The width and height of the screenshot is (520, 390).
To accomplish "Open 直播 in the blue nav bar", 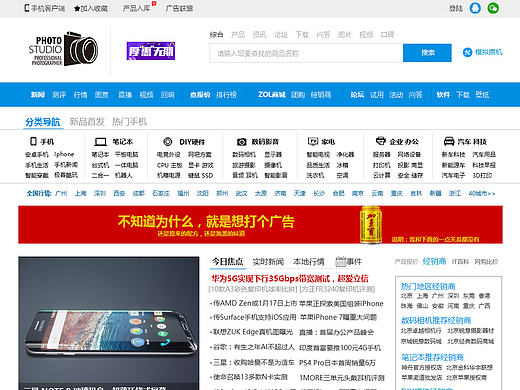I will pyautogui.click(x=125, y=95).
